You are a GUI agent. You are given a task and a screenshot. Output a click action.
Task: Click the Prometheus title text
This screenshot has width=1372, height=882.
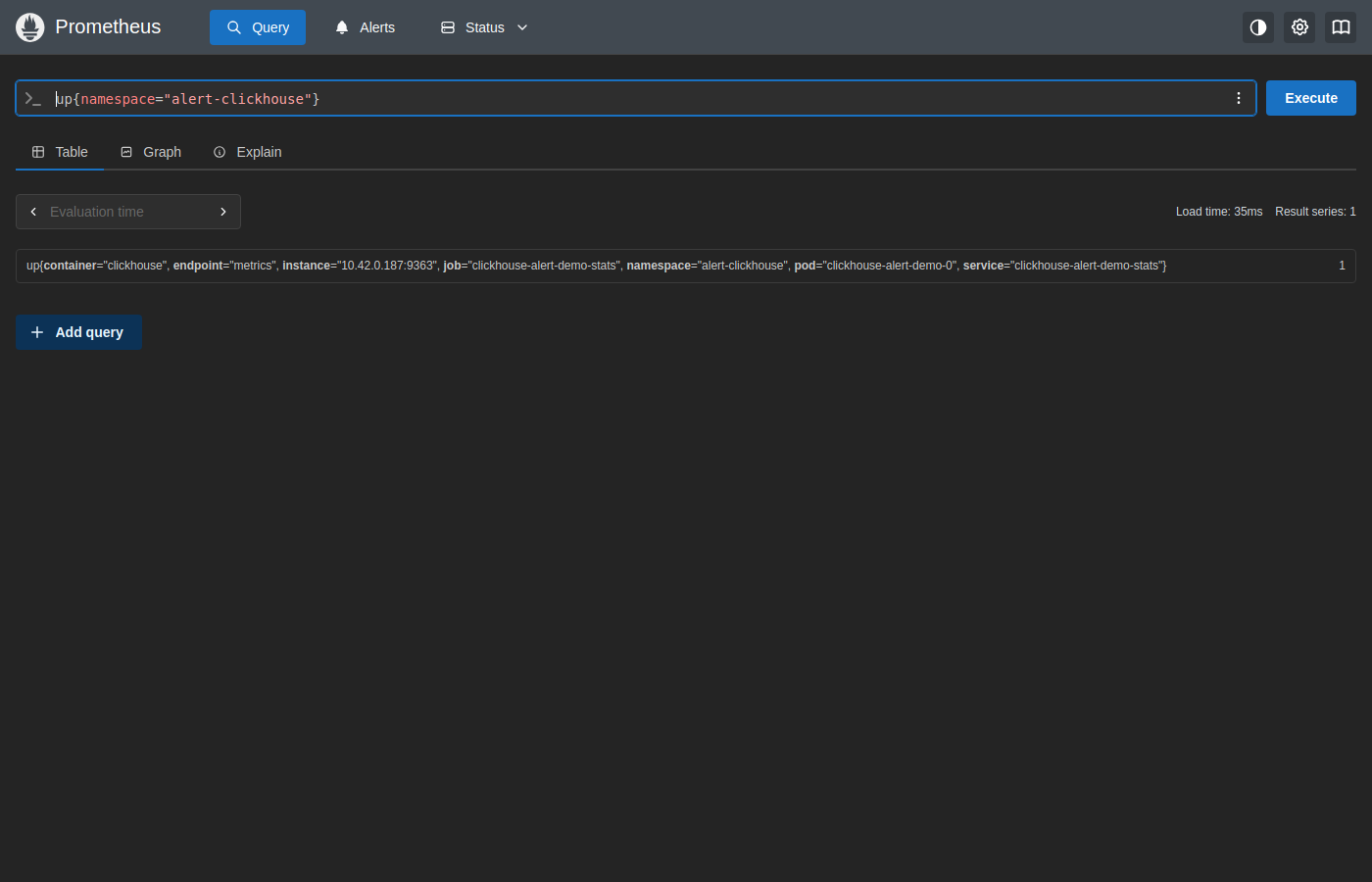108,27
